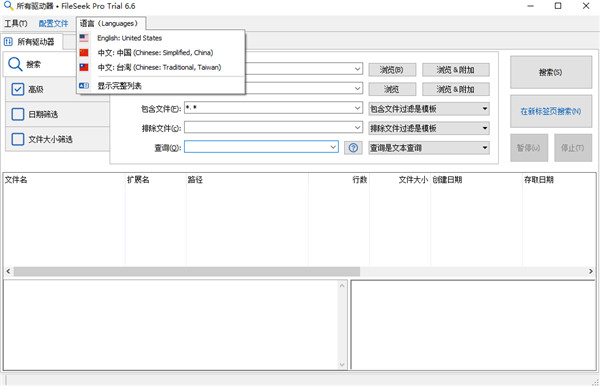Open the 工具(T) menu
This screenshot has width=600, height=386.
tap(16, 23)
